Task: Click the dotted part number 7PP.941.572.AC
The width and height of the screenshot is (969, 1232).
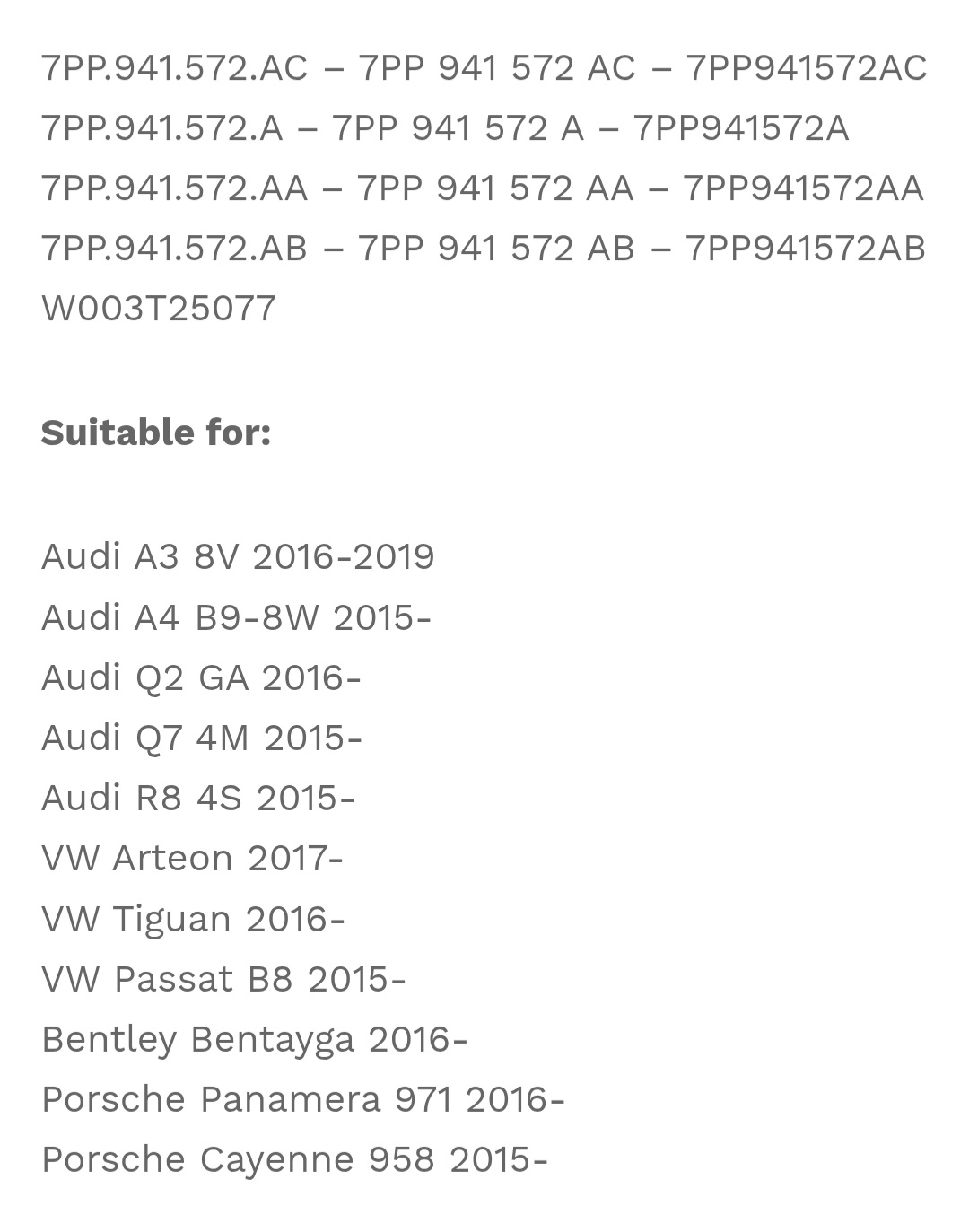Action: click(x=174, y=68)
